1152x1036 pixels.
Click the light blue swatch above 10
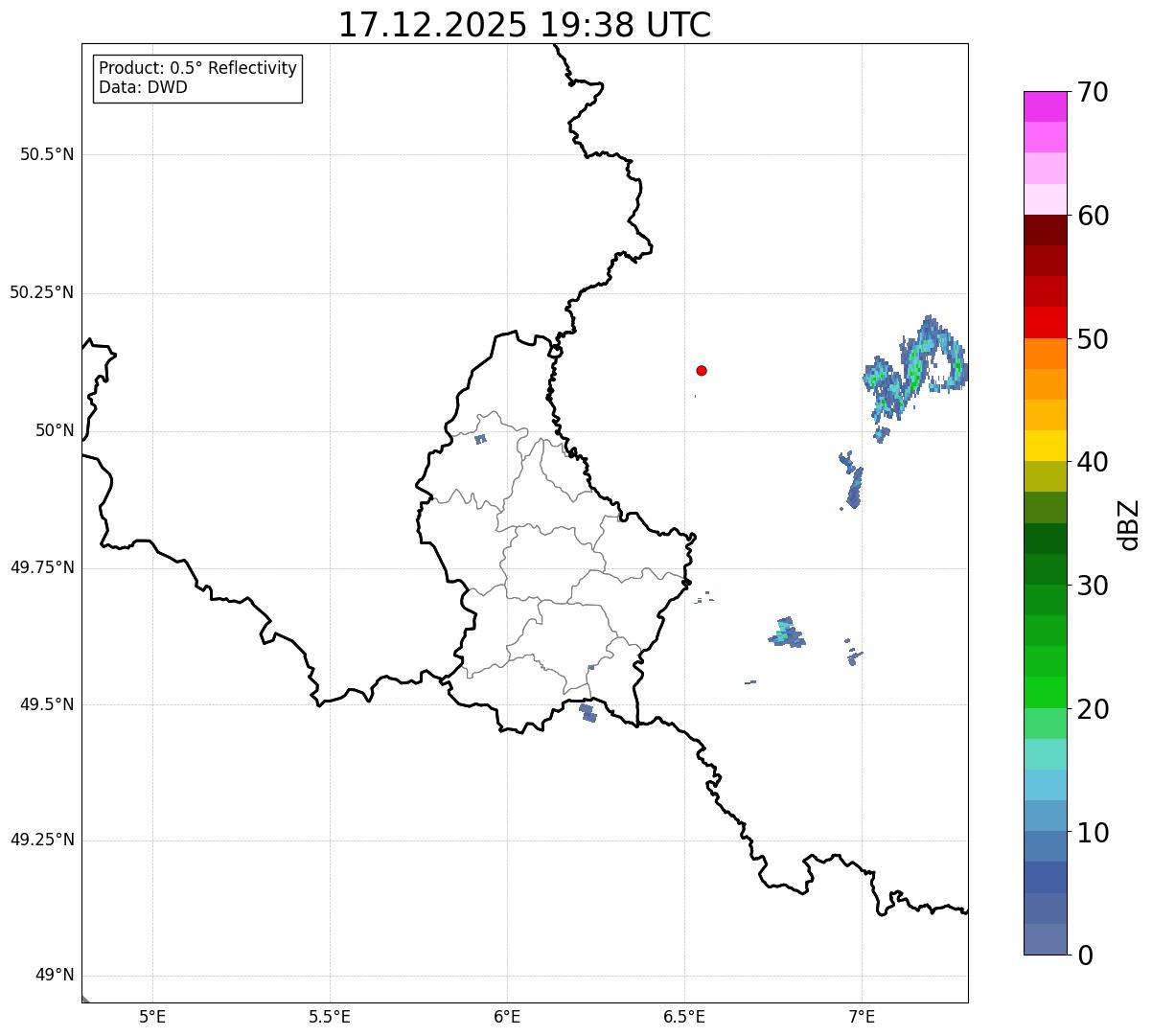[1045, 816]
